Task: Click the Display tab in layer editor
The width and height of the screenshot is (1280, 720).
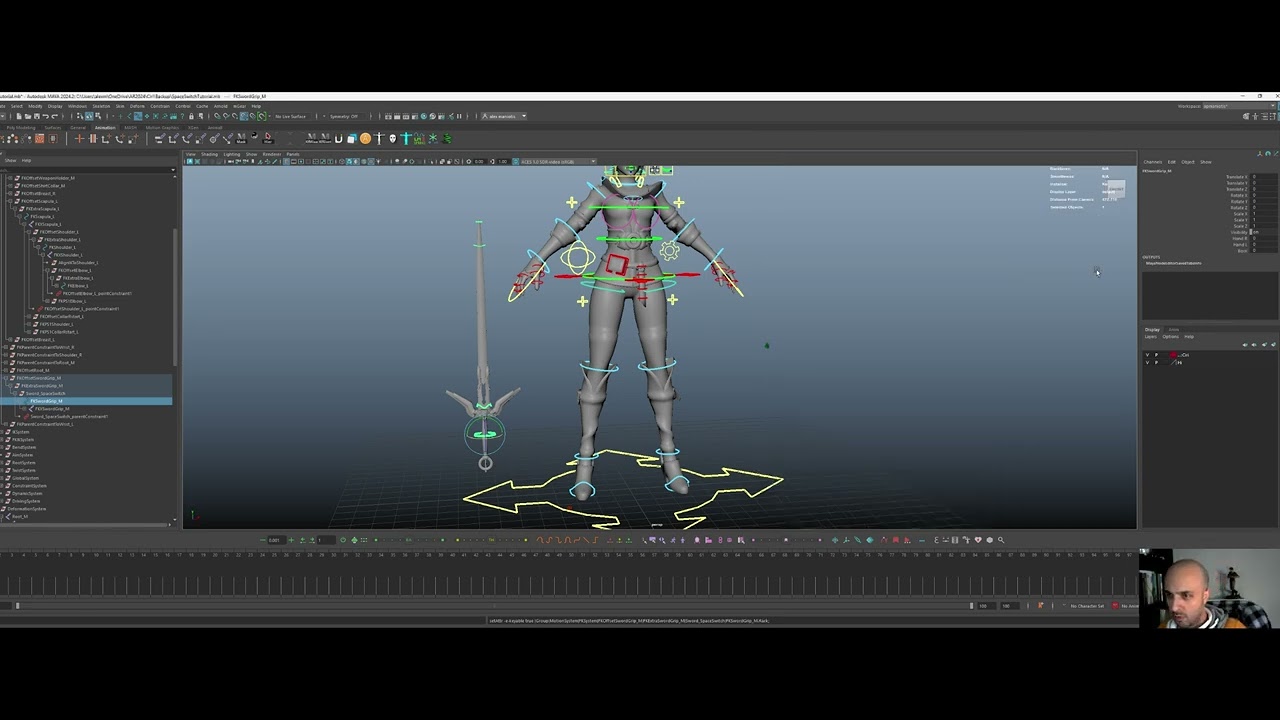Action: pos(1152,330)
